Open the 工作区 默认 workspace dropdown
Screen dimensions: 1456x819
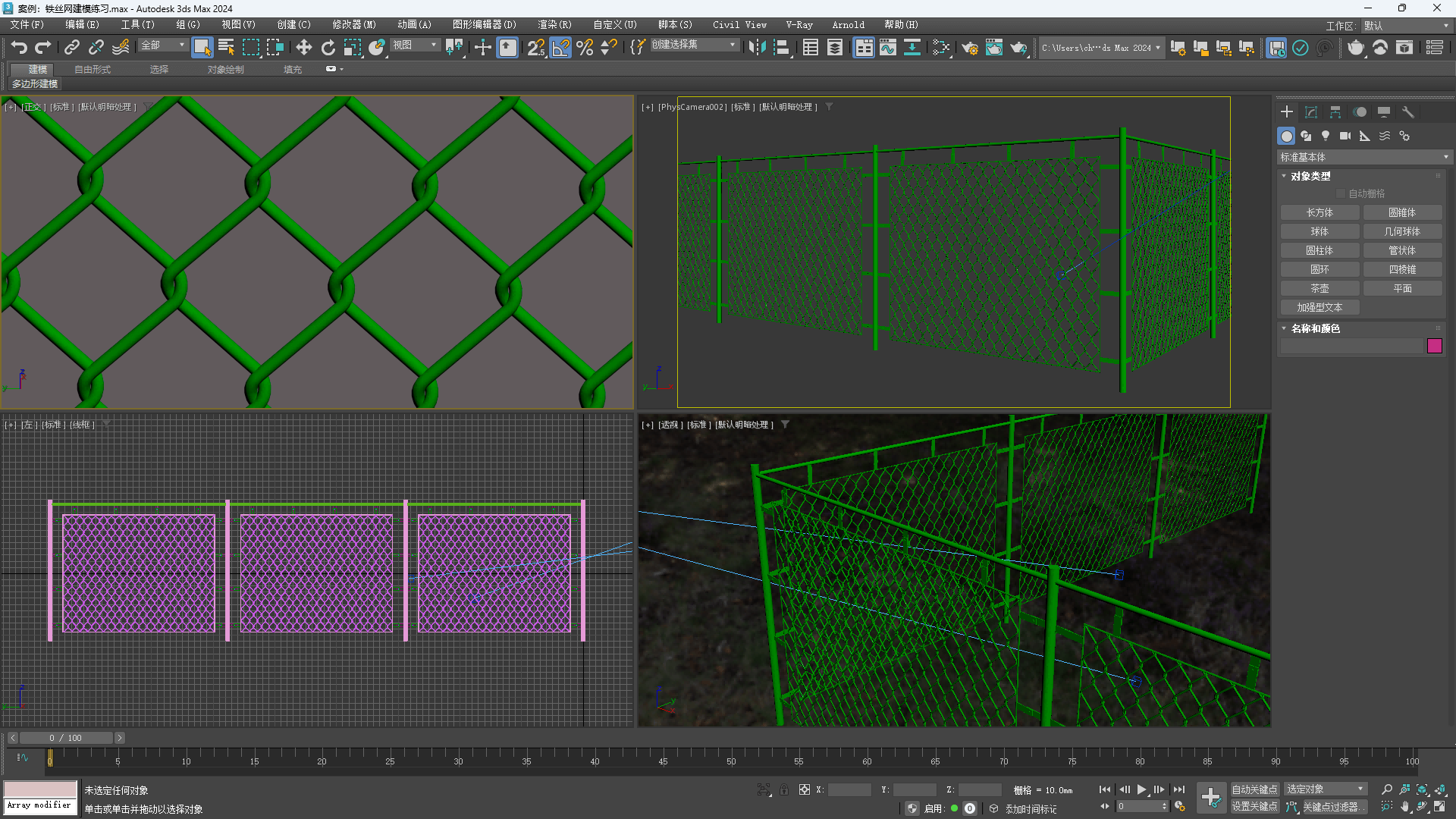(x=1406, y=26)
